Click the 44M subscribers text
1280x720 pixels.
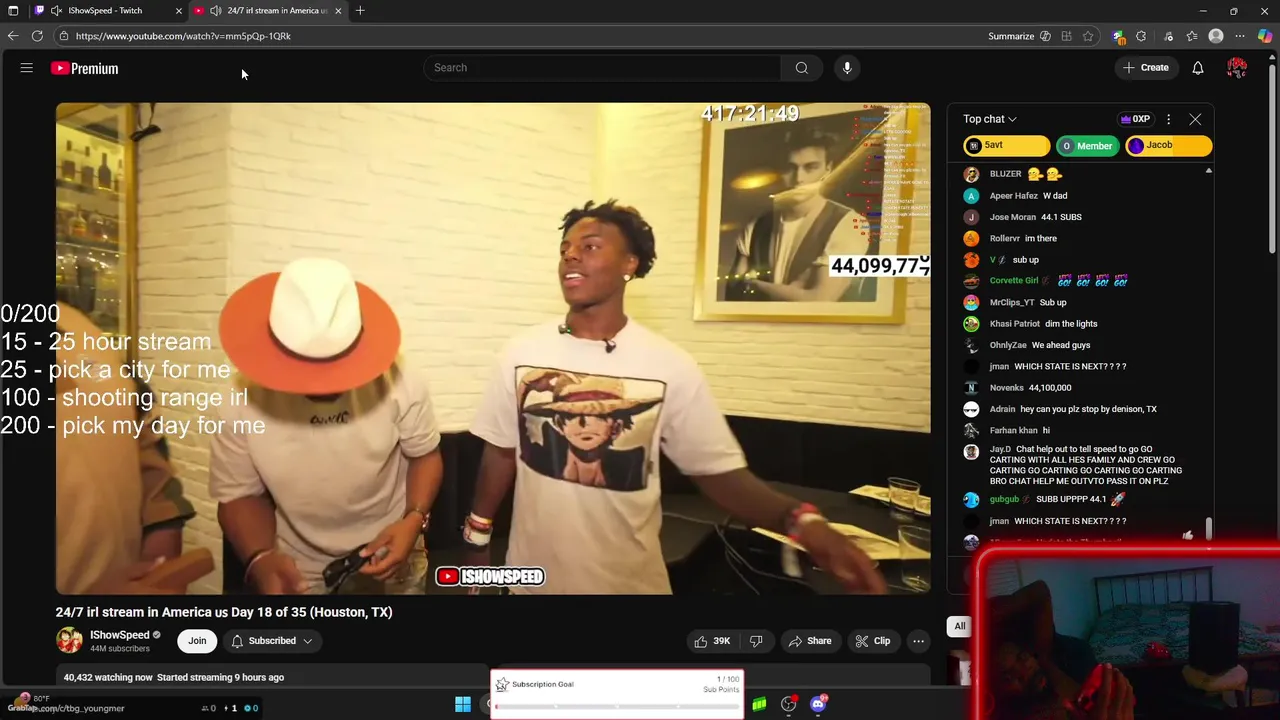coord(120,649)
